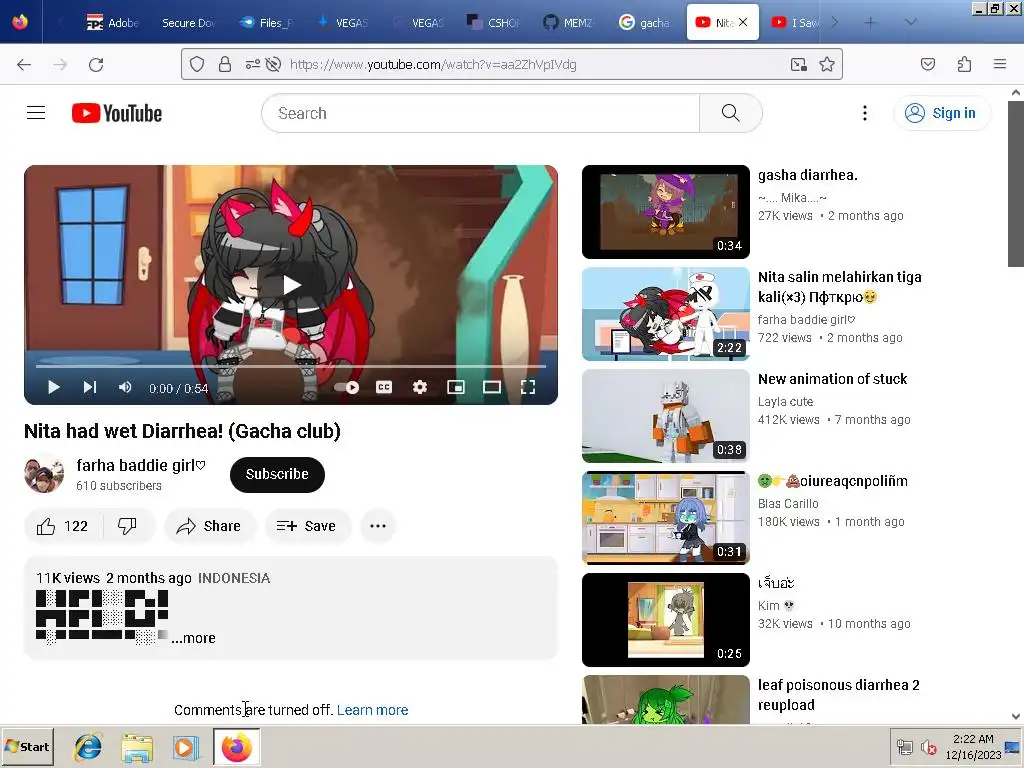The height and width of the screenshot is (768, 1024).
Task: Open Firefox application menu
Action: [x=1000, y=64]
